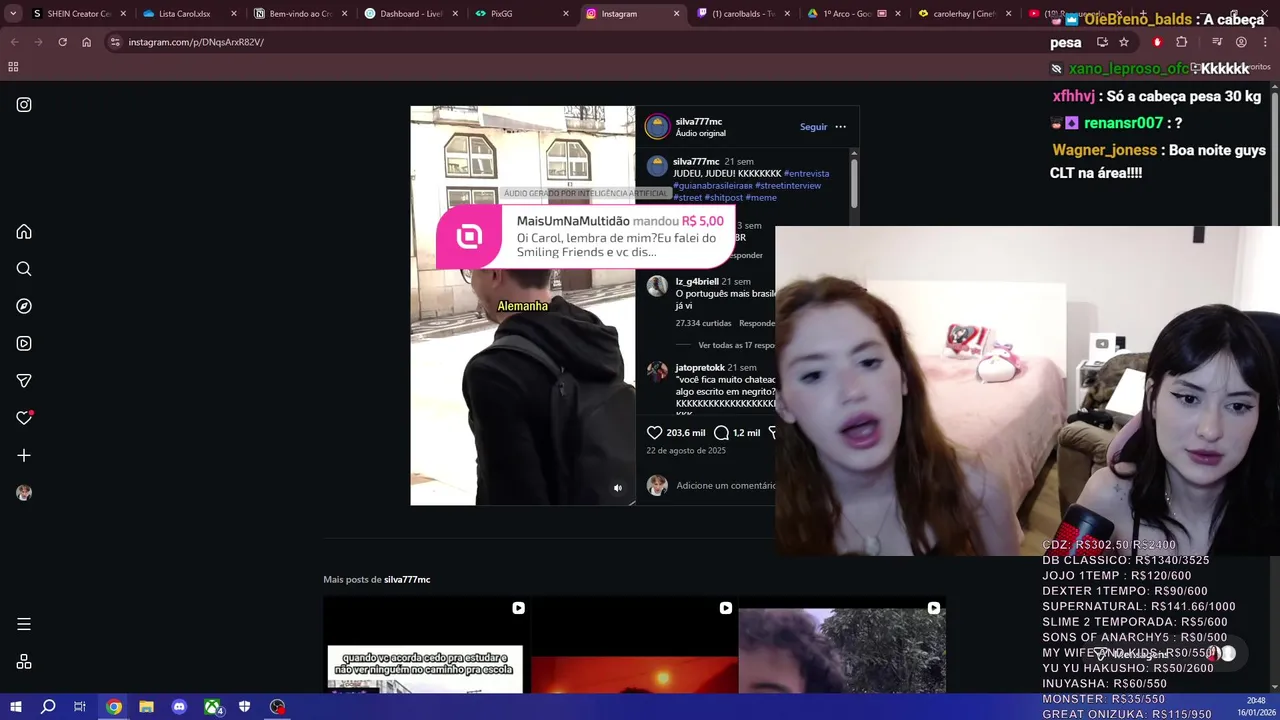Close the Instagram browser tab

(x=676, y=14)
